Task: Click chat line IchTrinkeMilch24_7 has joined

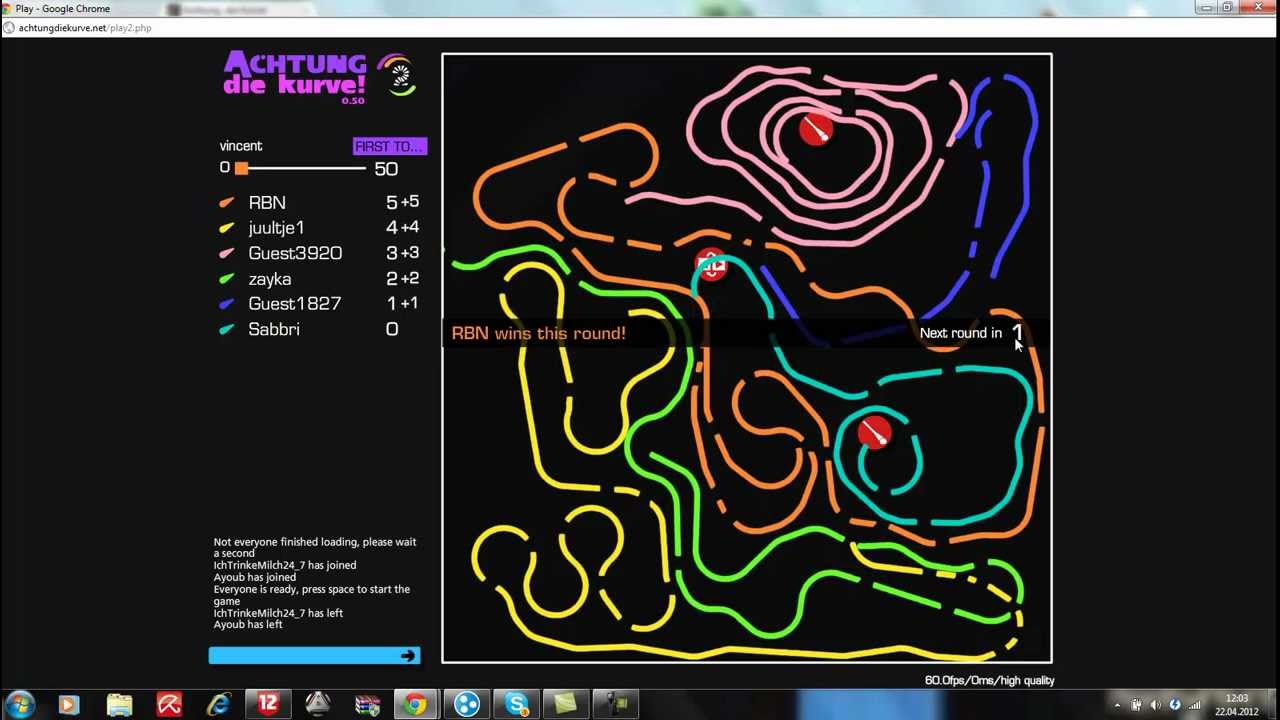Action: 285,565
